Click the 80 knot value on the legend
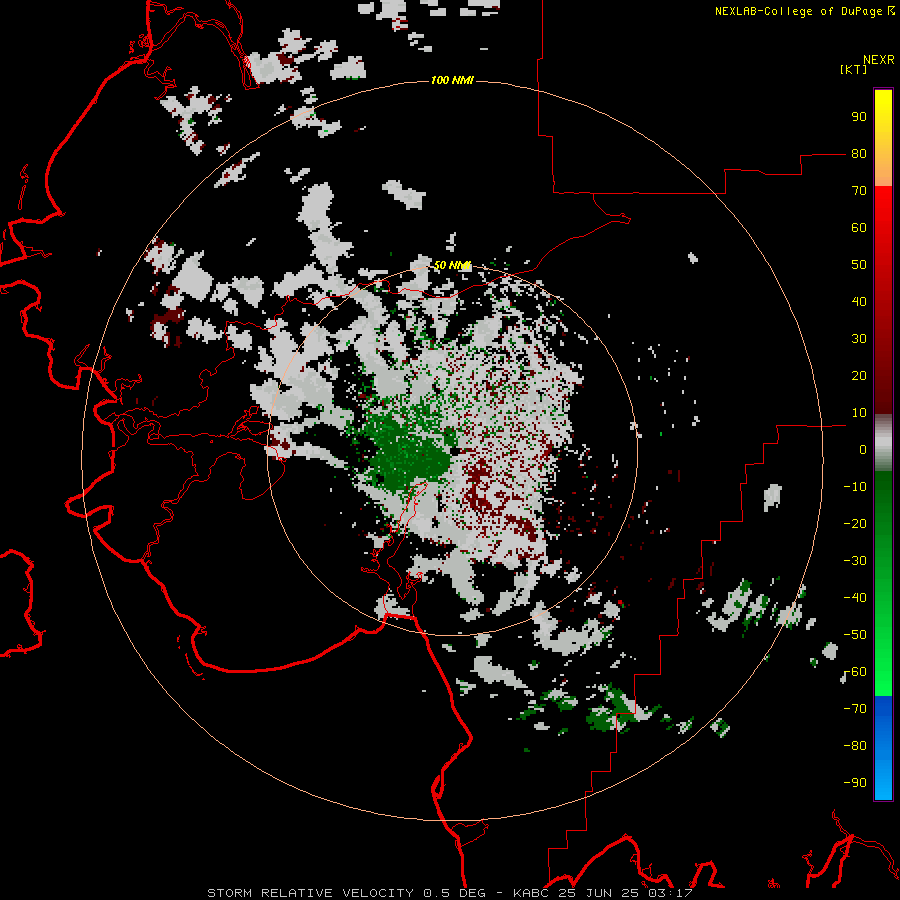 (859, 154)
